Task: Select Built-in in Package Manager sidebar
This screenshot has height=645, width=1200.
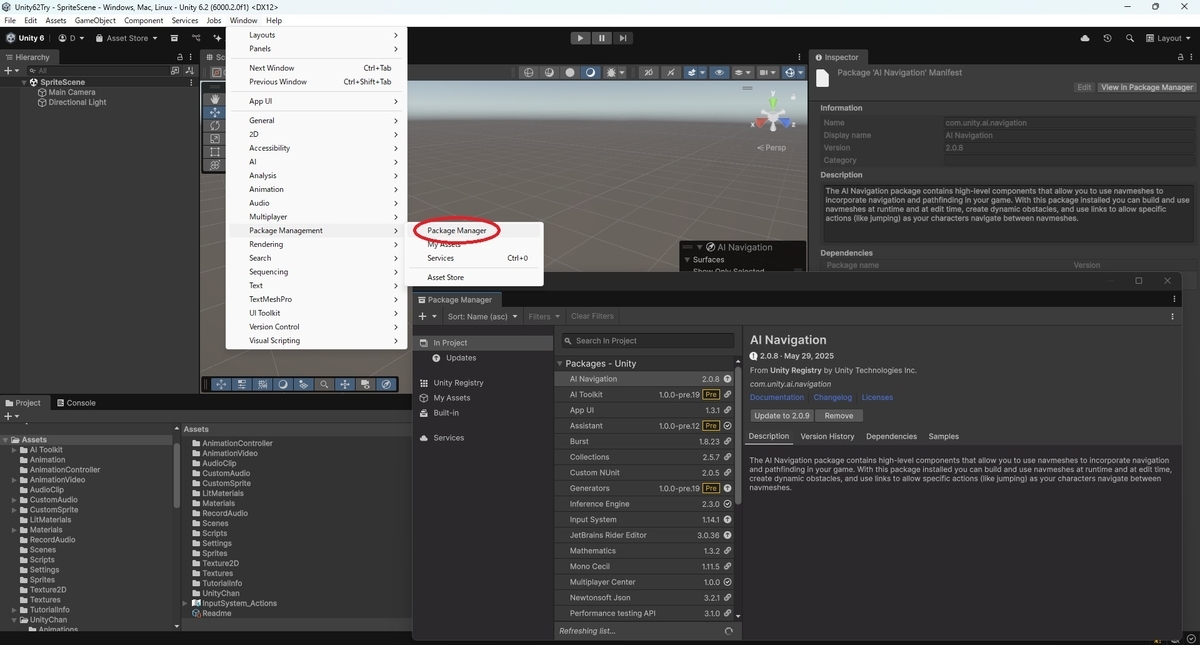Action: (x=446, y=413)
